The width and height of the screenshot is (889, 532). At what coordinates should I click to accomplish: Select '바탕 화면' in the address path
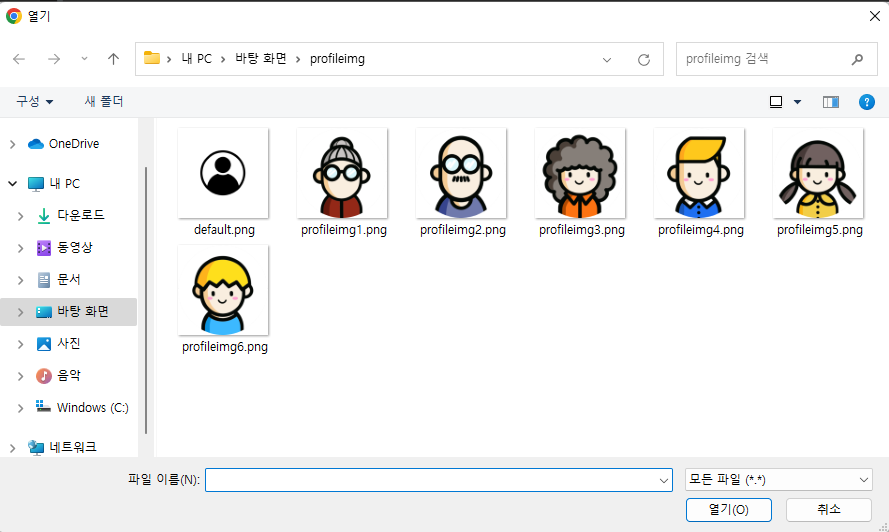pyautogui.click(x=261, y=58)
